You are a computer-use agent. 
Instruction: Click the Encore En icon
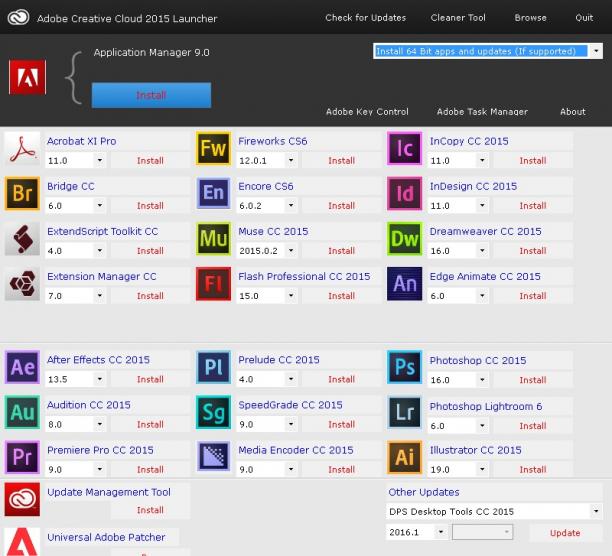click(x=213, y=194)
